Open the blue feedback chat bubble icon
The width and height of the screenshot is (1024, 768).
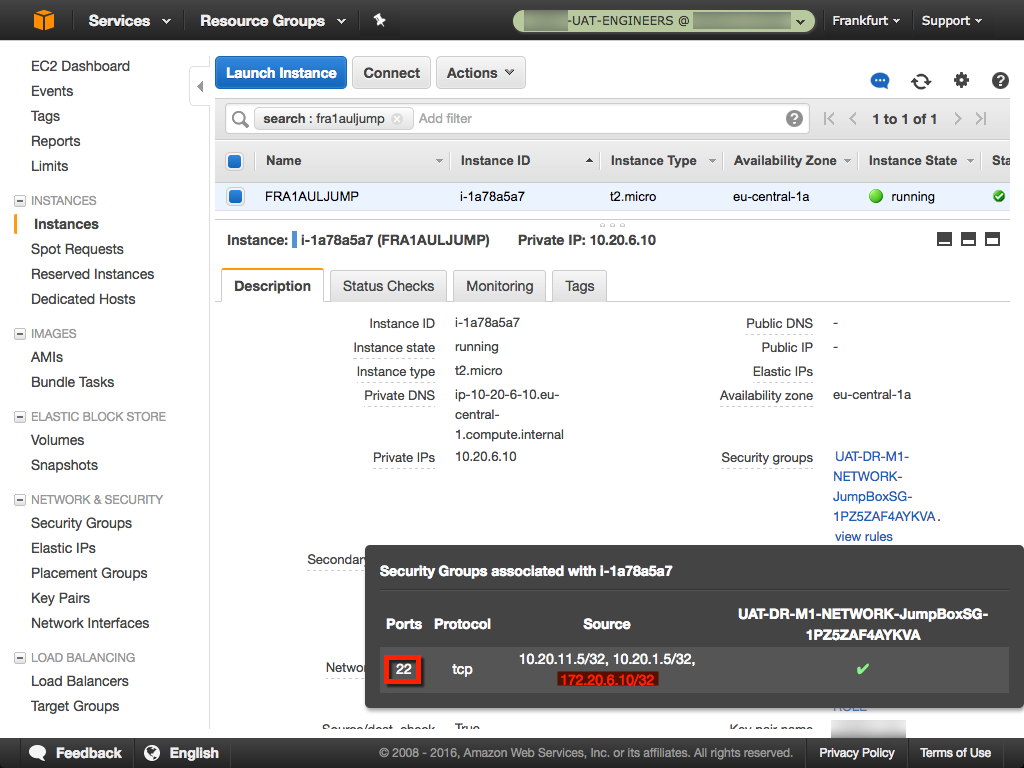[880, 81]
